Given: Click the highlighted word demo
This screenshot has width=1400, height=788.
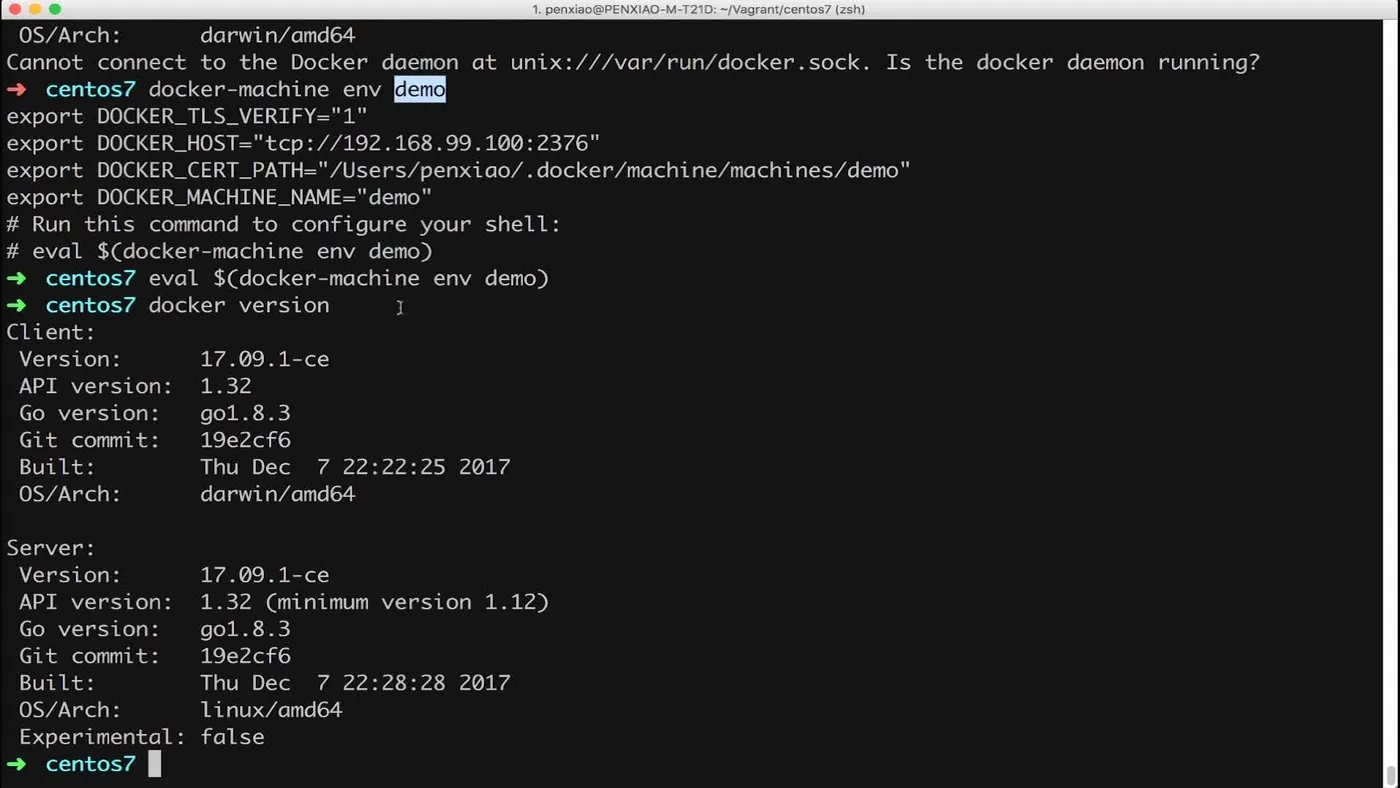Looking at the screenshot, I should point(420,90).
